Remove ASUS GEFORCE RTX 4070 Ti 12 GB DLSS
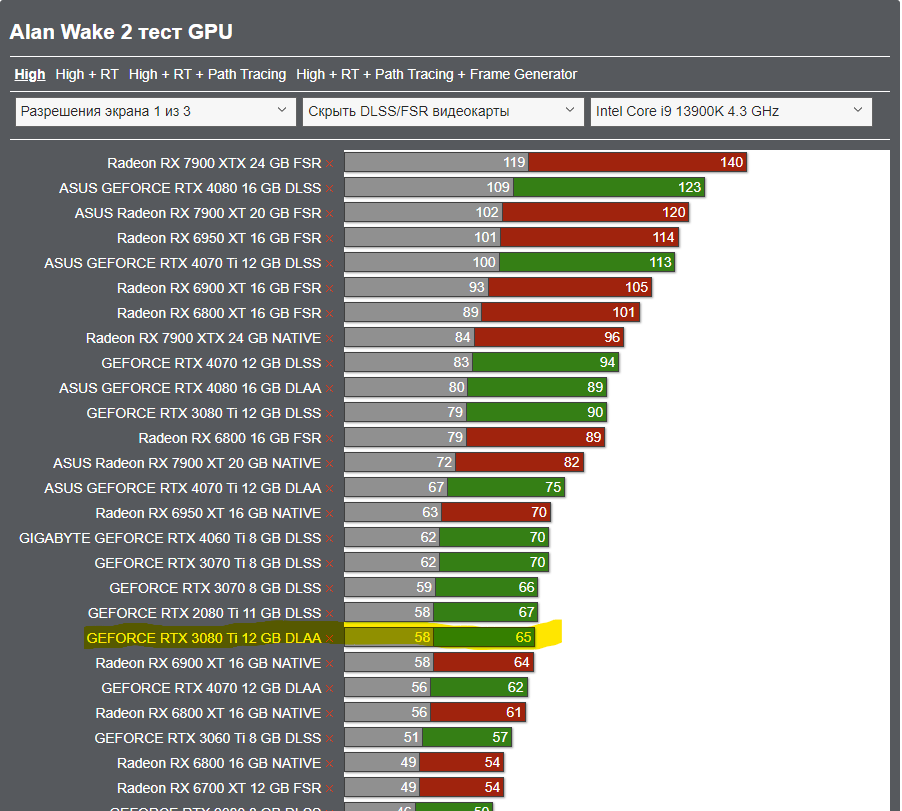 (x=330, y=264)
